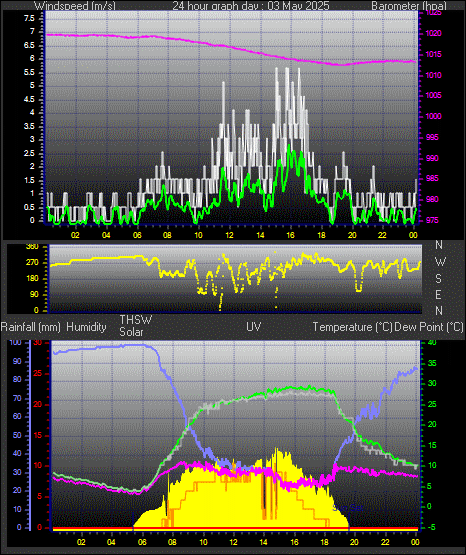Viewport: 466px width, 555px height.
Task: Select the 100 humidity axis value
Action: [x=16, y=343]
